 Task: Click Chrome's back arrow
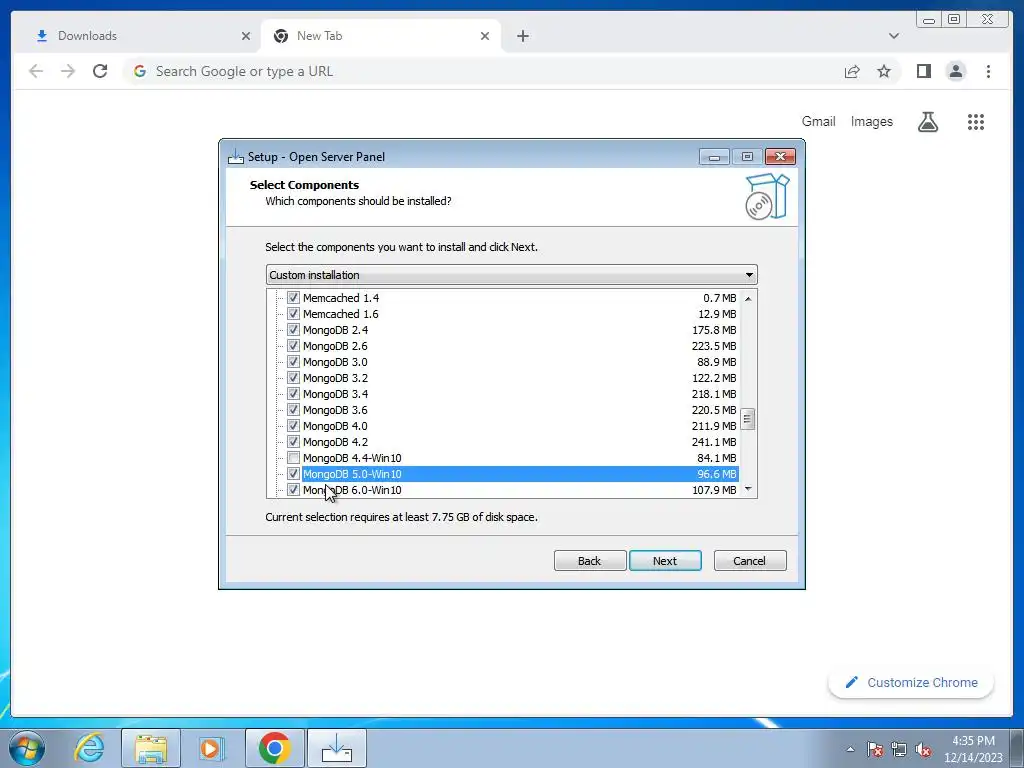tap(36, 71)
